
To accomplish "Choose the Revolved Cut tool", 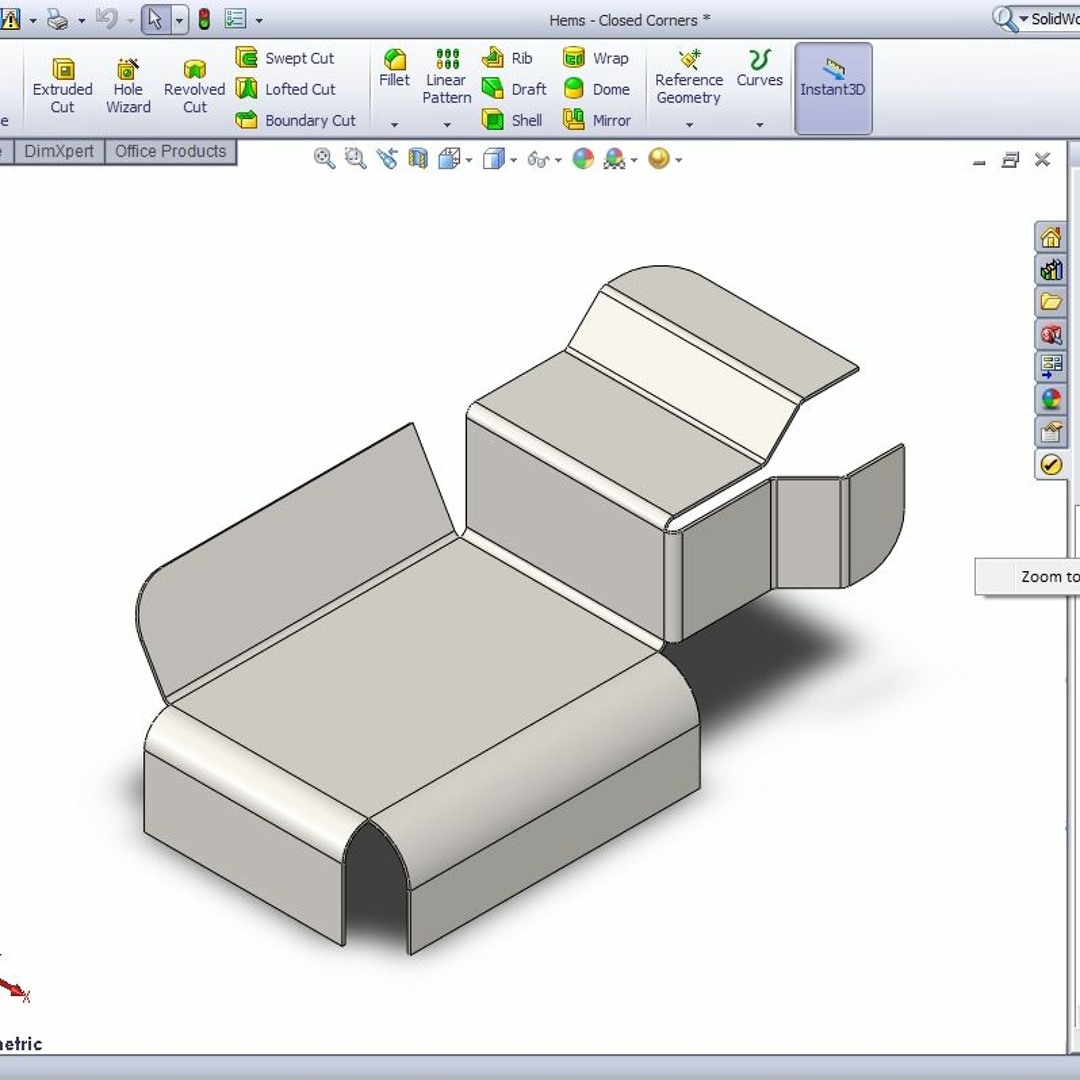I will click(x=194, y=86).
